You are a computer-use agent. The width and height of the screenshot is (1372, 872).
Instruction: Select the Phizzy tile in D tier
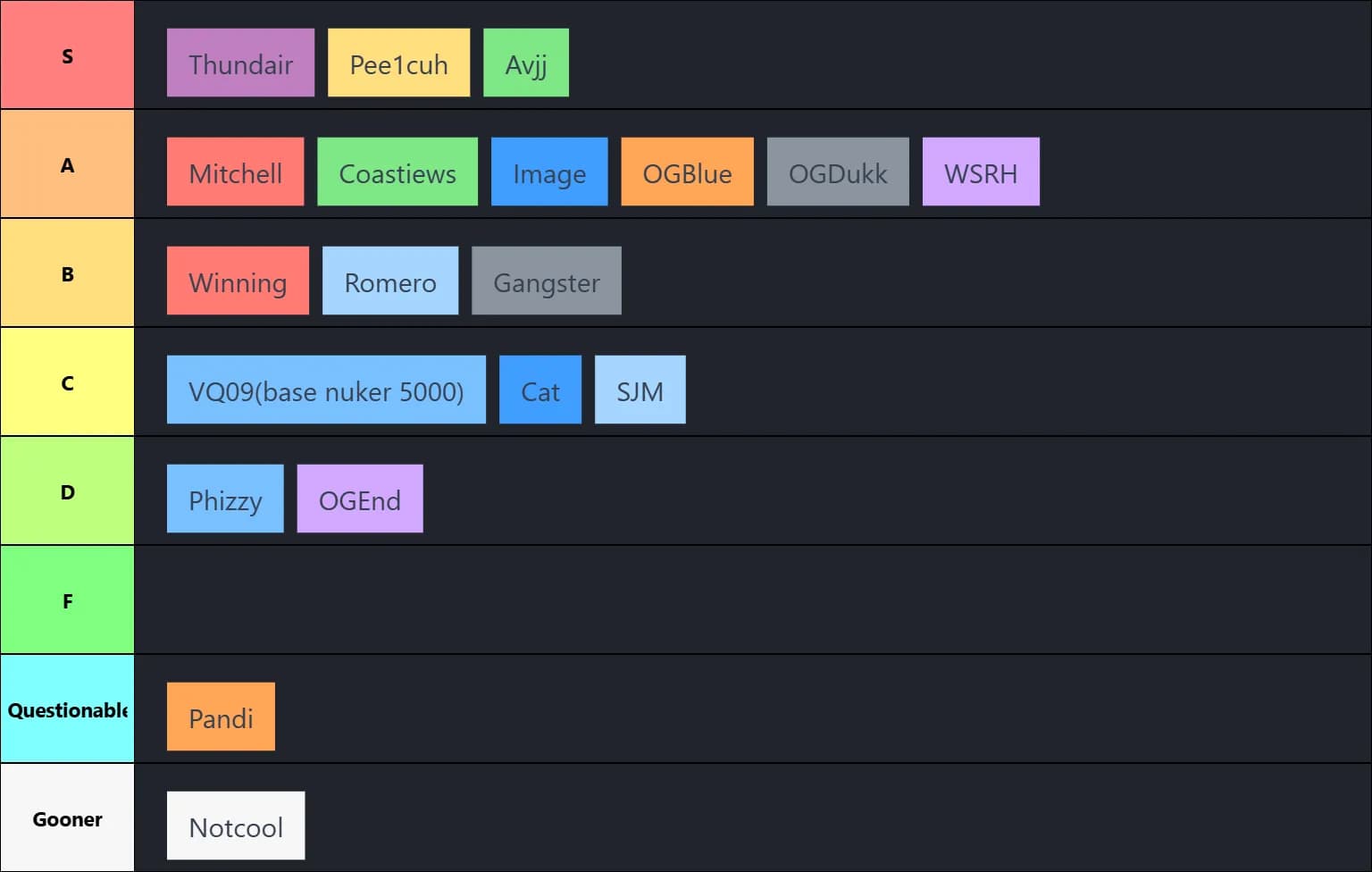(x=225, y=499)
